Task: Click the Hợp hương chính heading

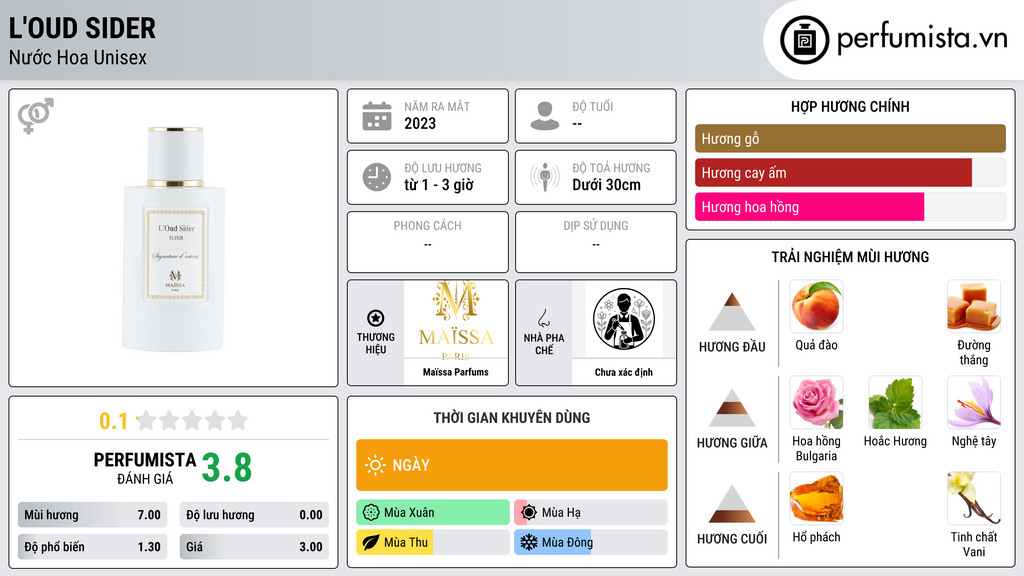Action: click(x=850, y=106)
